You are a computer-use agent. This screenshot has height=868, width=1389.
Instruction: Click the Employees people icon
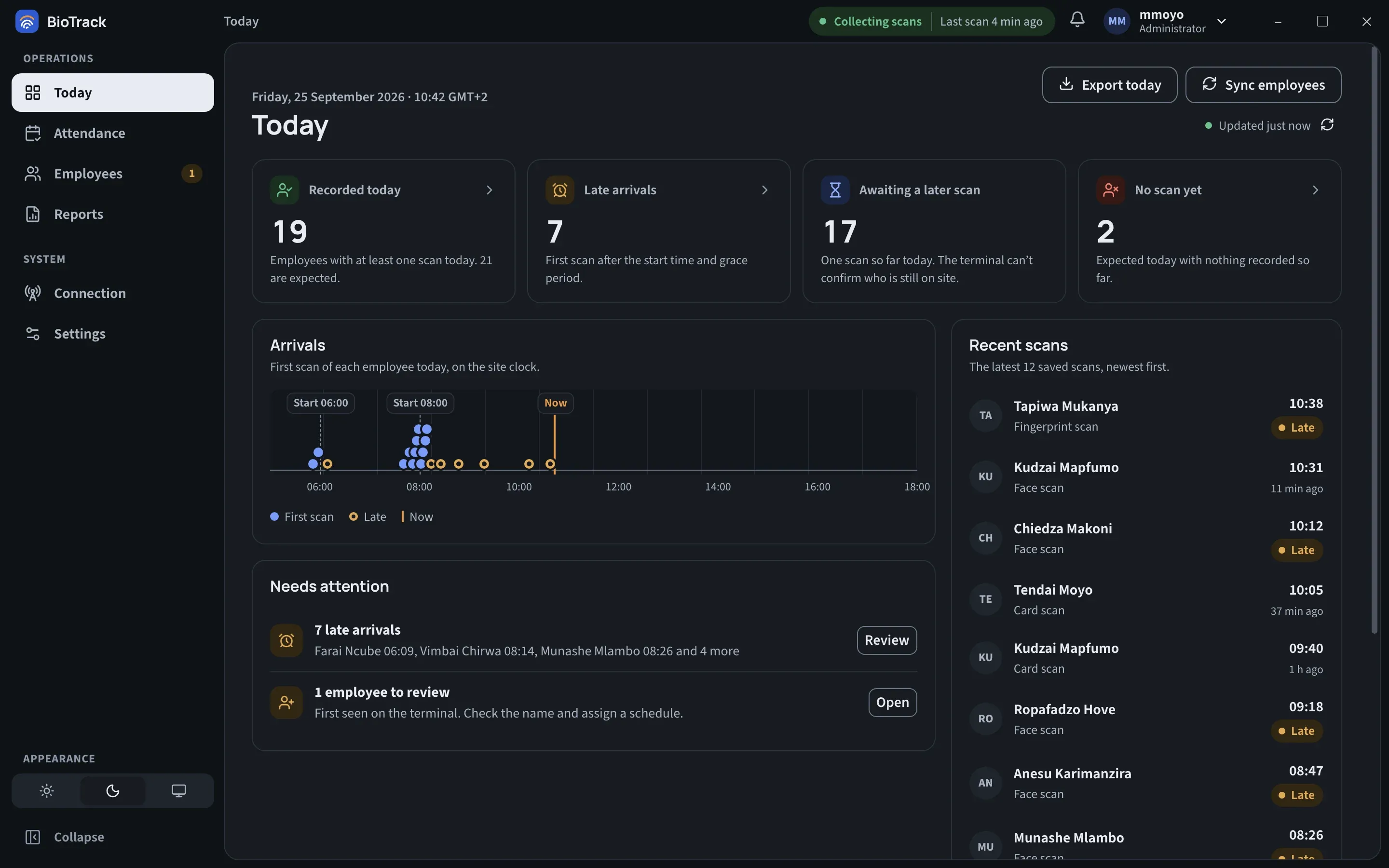[33, 174]
